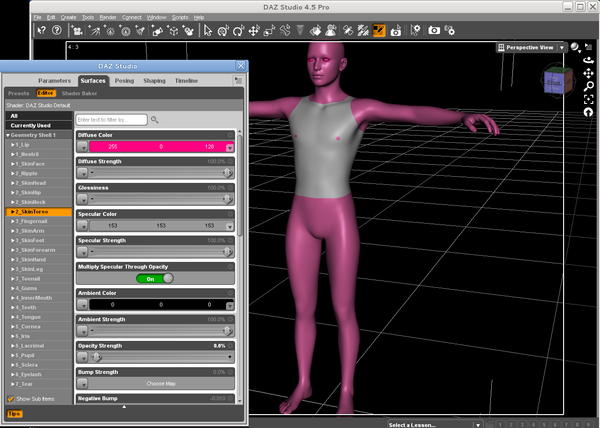The height and width of the screenshot is (428, 600).
Task: Click the Render camera icon
Action: [x=434, y=30]
